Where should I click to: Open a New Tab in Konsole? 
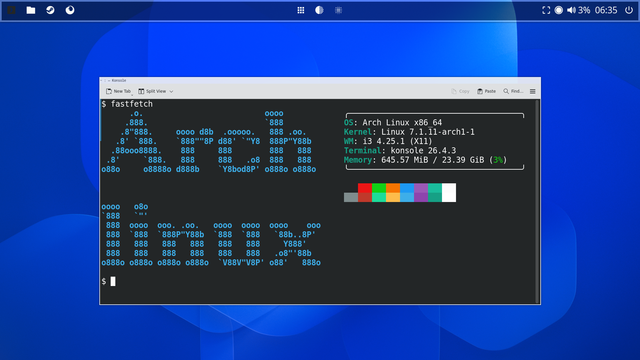(118, 91)
